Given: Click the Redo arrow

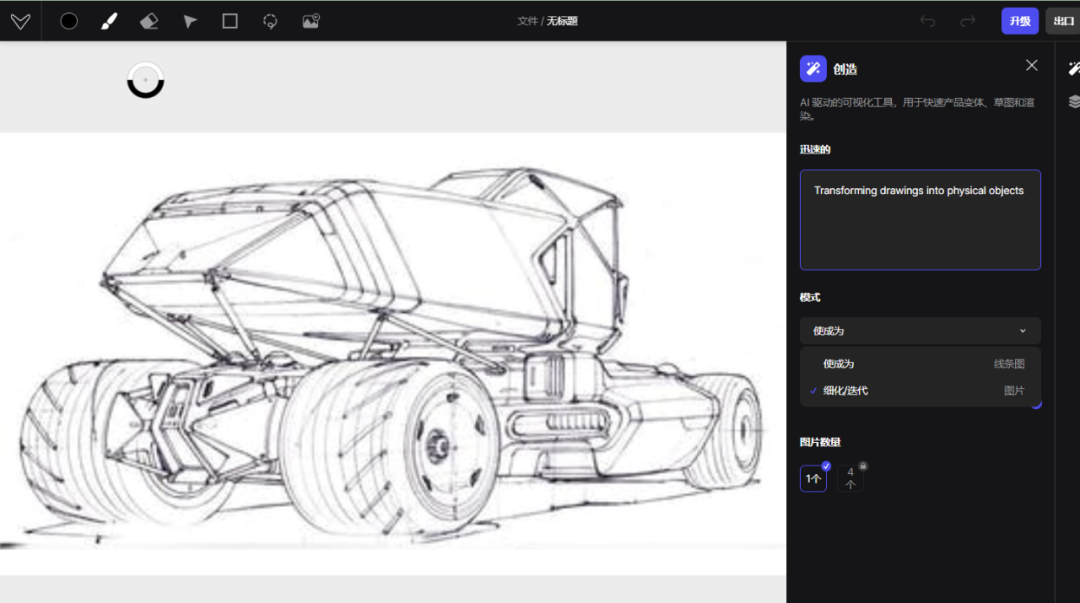Looking at the screenshot, I should coord(968,21).
